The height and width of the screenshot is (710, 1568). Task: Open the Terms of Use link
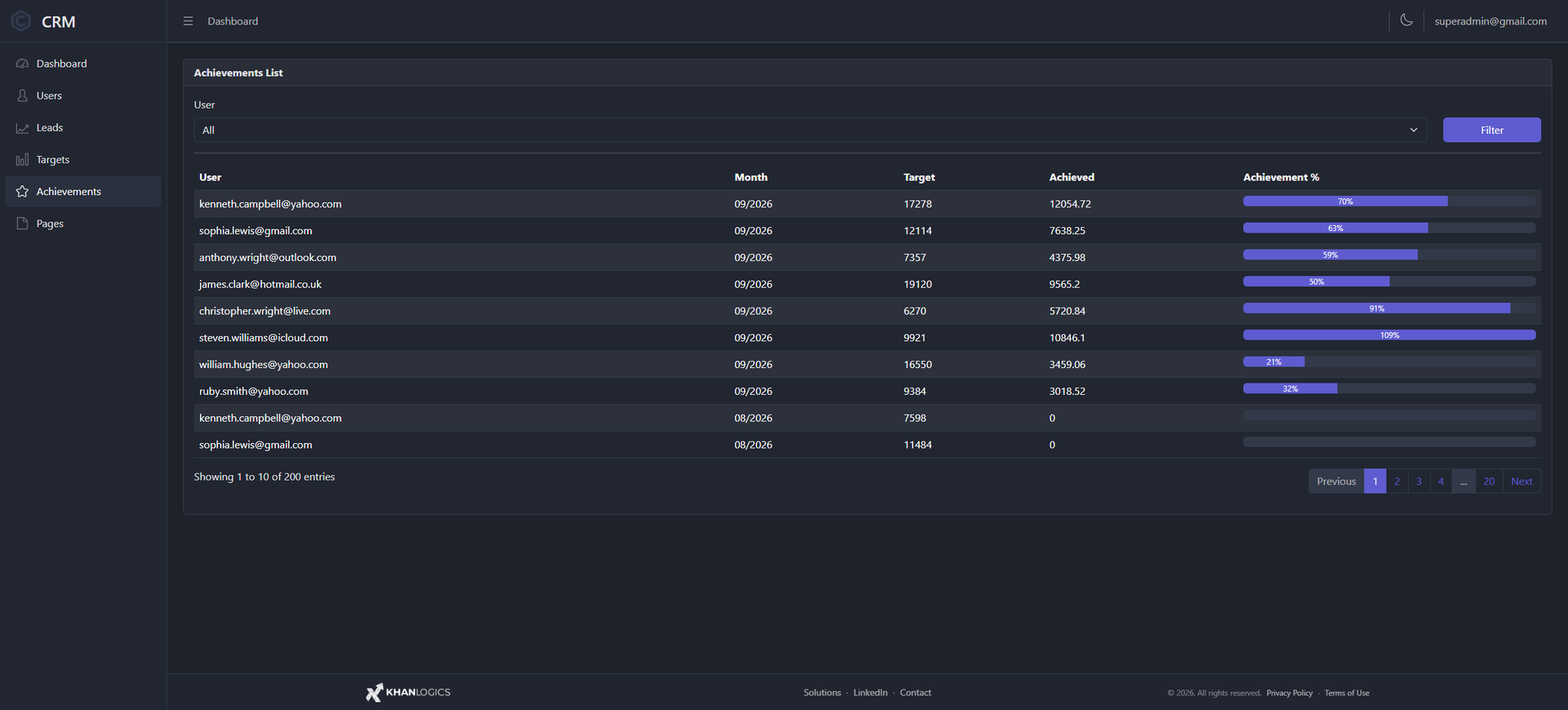coord(1347,693)
